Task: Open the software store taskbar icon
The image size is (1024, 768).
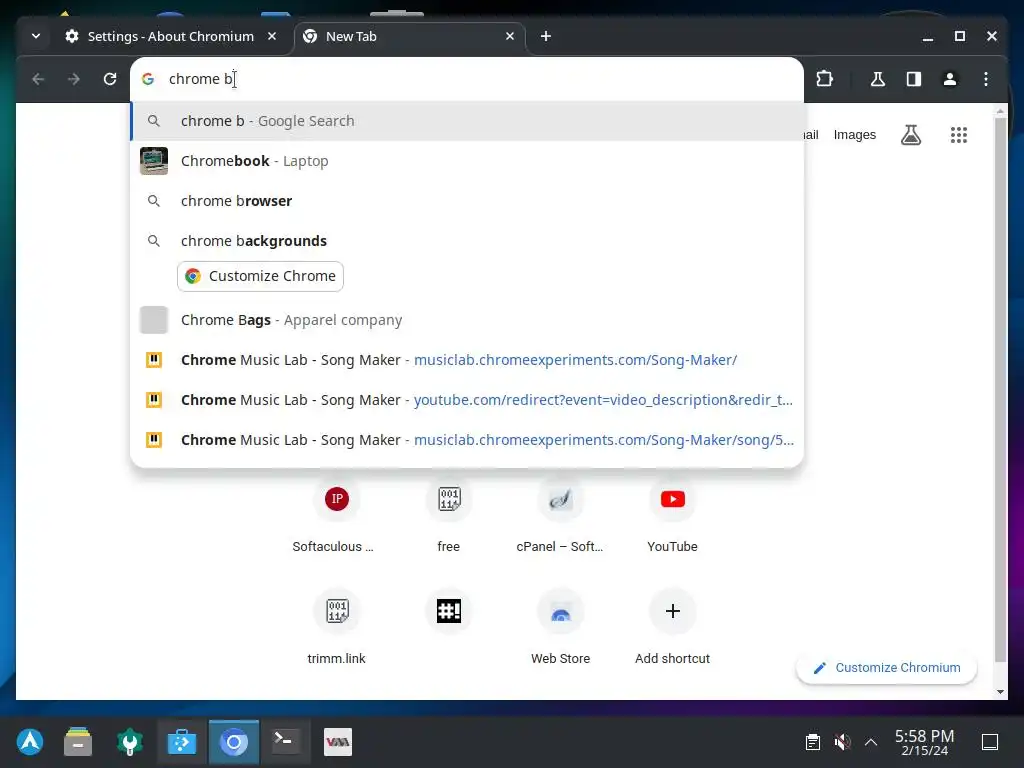Action: (x=182, y=742)
